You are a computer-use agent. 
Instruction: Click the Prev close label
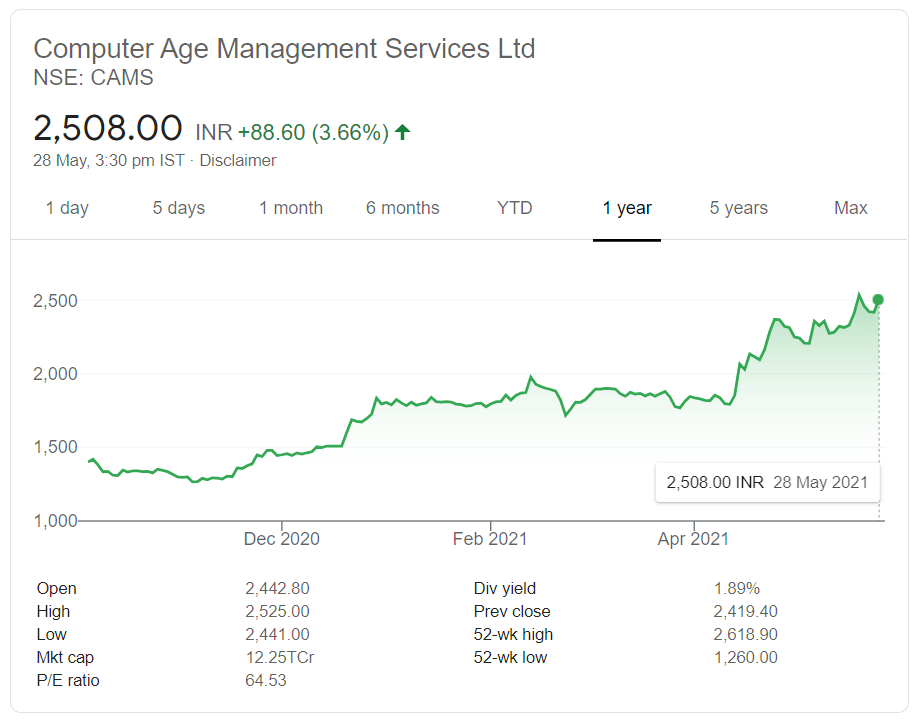pos(512,611)
